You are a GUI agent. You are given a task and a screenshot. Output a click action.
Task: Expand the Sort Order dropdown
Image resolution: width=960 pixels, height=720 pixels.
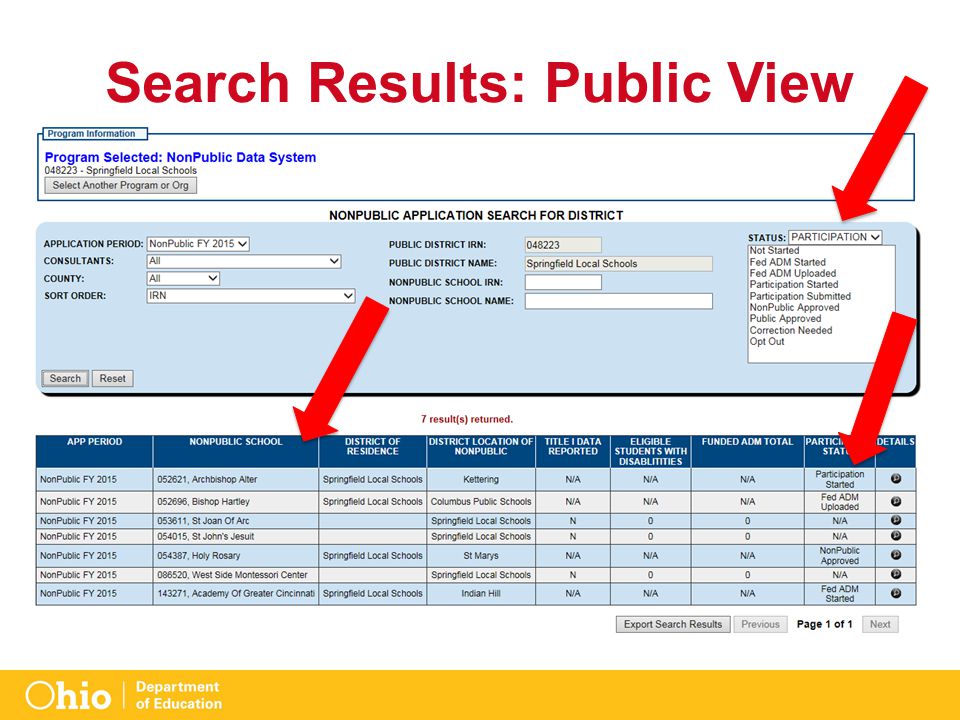click(x=250, y=296)
